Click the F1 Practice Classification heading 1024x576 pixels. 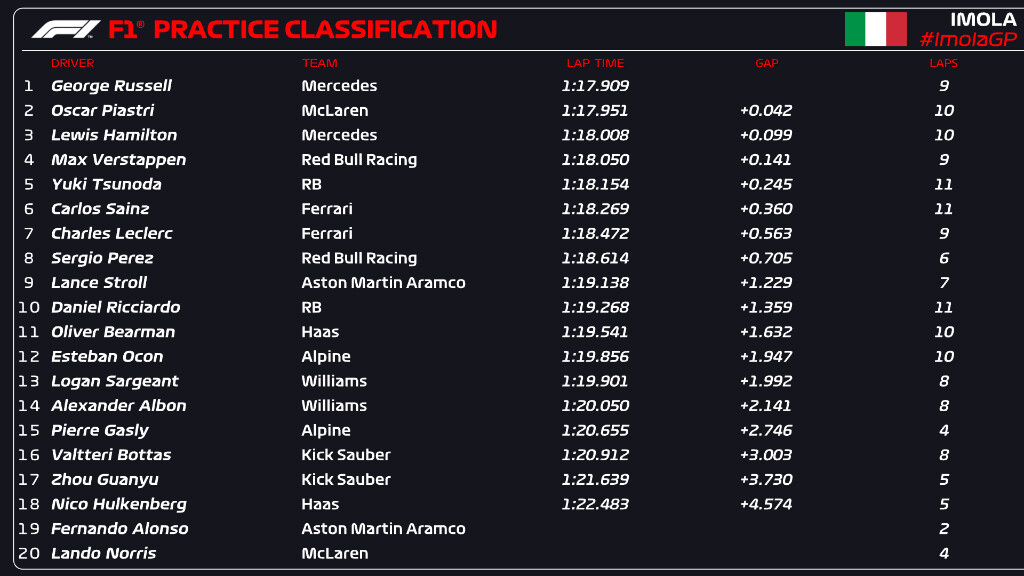coord(302,29)
